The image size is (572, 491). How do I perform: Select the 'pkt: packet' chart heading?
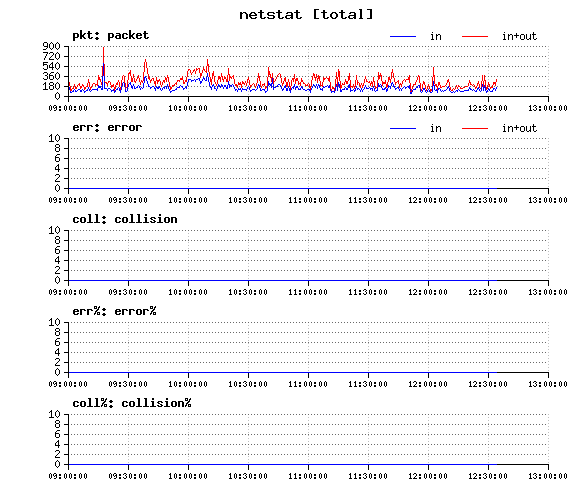coord(111,35)
